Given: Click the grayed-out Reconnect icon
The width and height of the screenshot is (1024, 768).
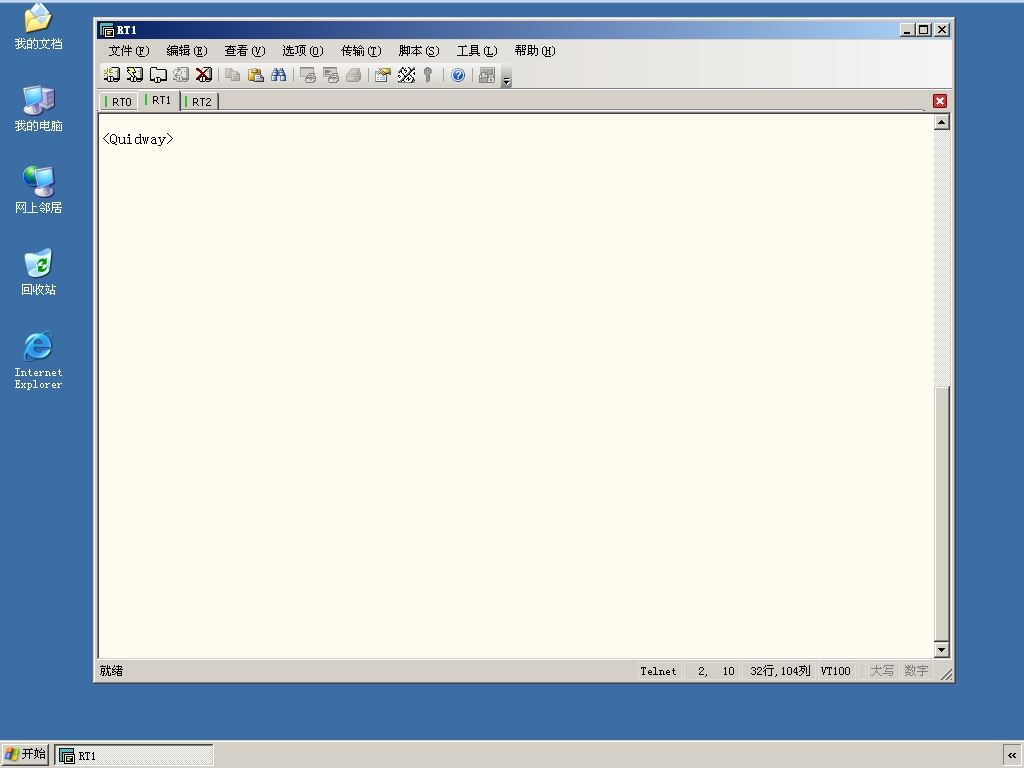Looking at the screenshot, I should [x=181, y=75].
